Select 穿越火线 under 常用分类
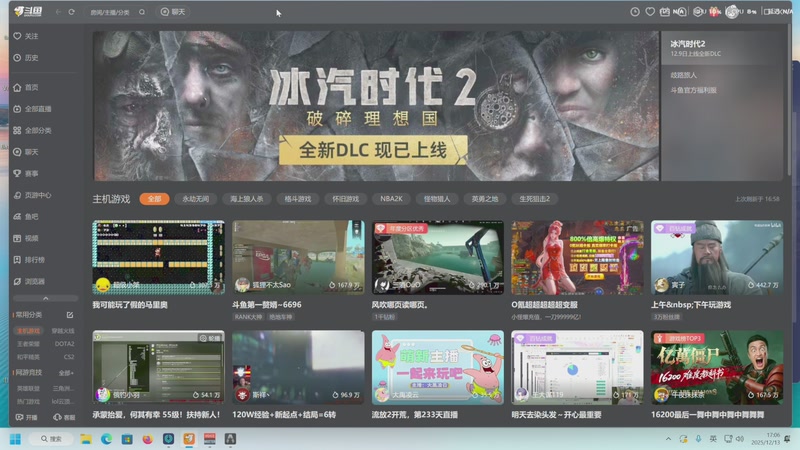The width and height of the screenshot is (800, 450). pos(63,331)
